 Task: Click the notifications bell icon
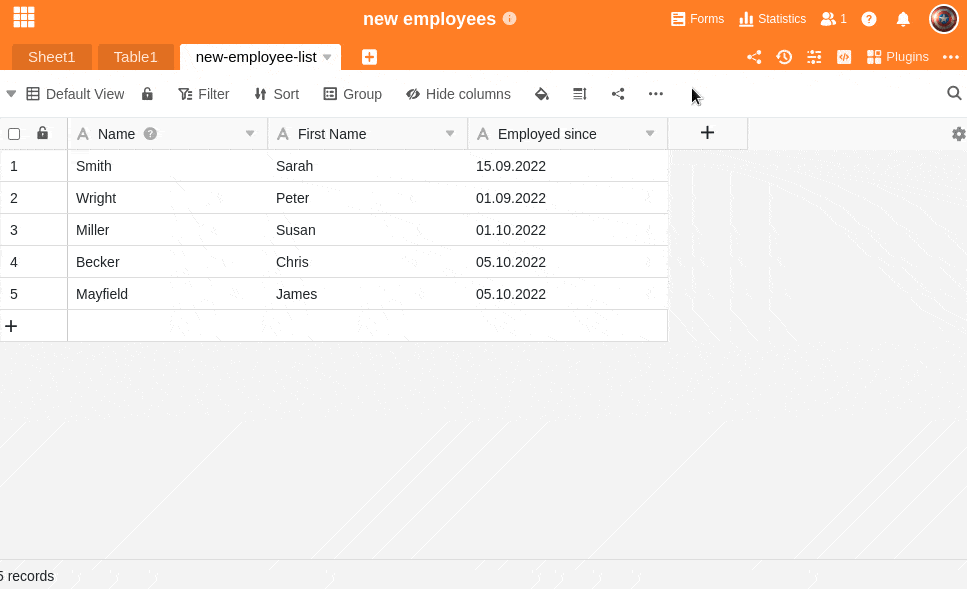903,19
